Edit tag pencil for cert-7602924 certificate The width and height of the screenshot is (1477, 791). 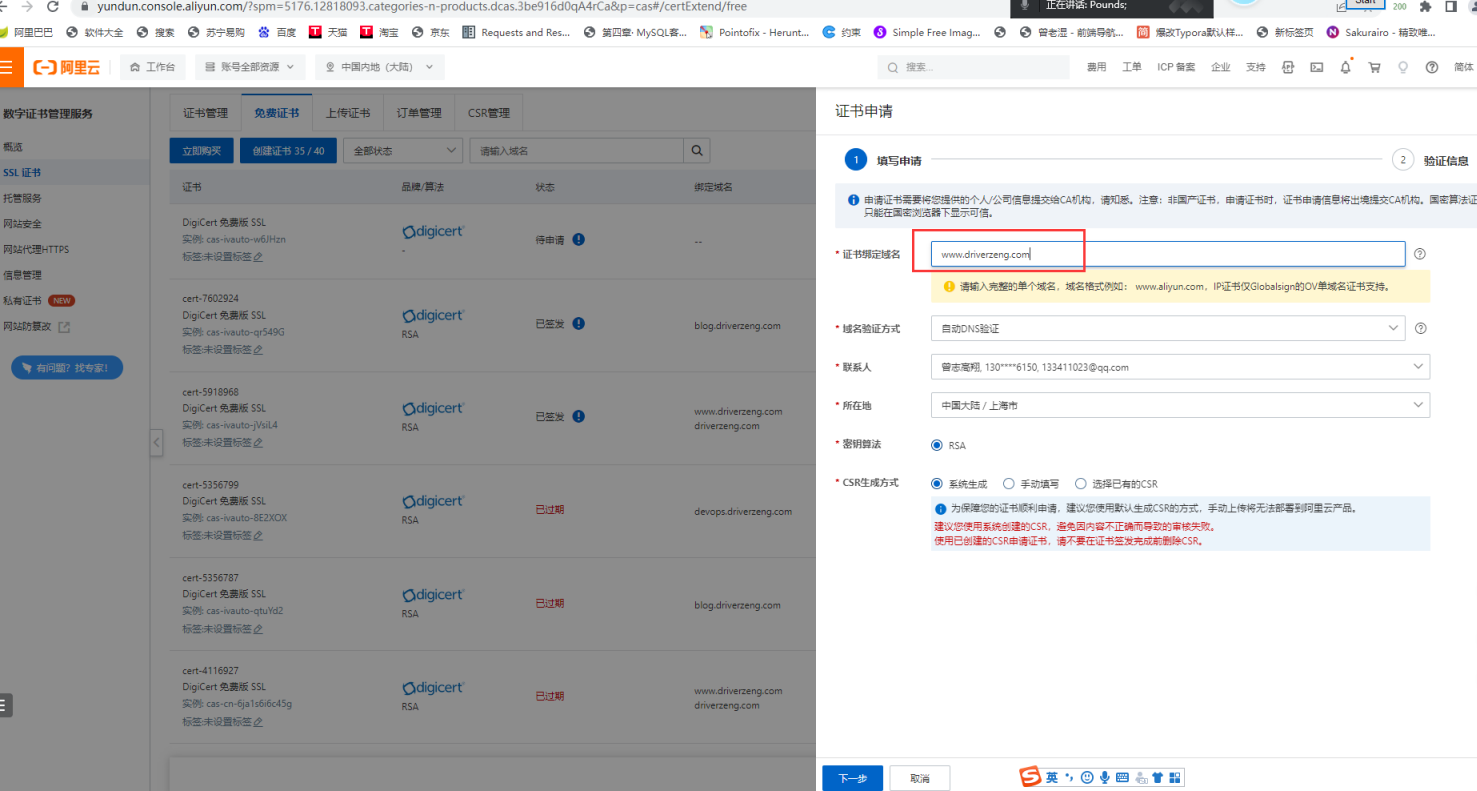point(258,350)
